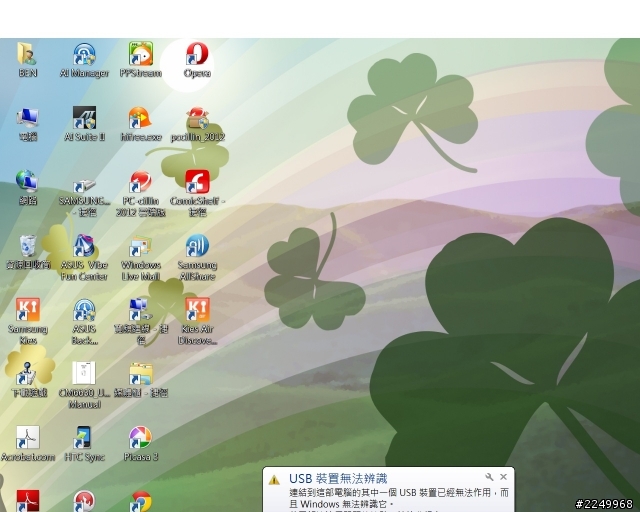The image size is (640, 512).
Task: Close the USB device notification balloon
Action: pyautogui.click(x=503, y=476)
